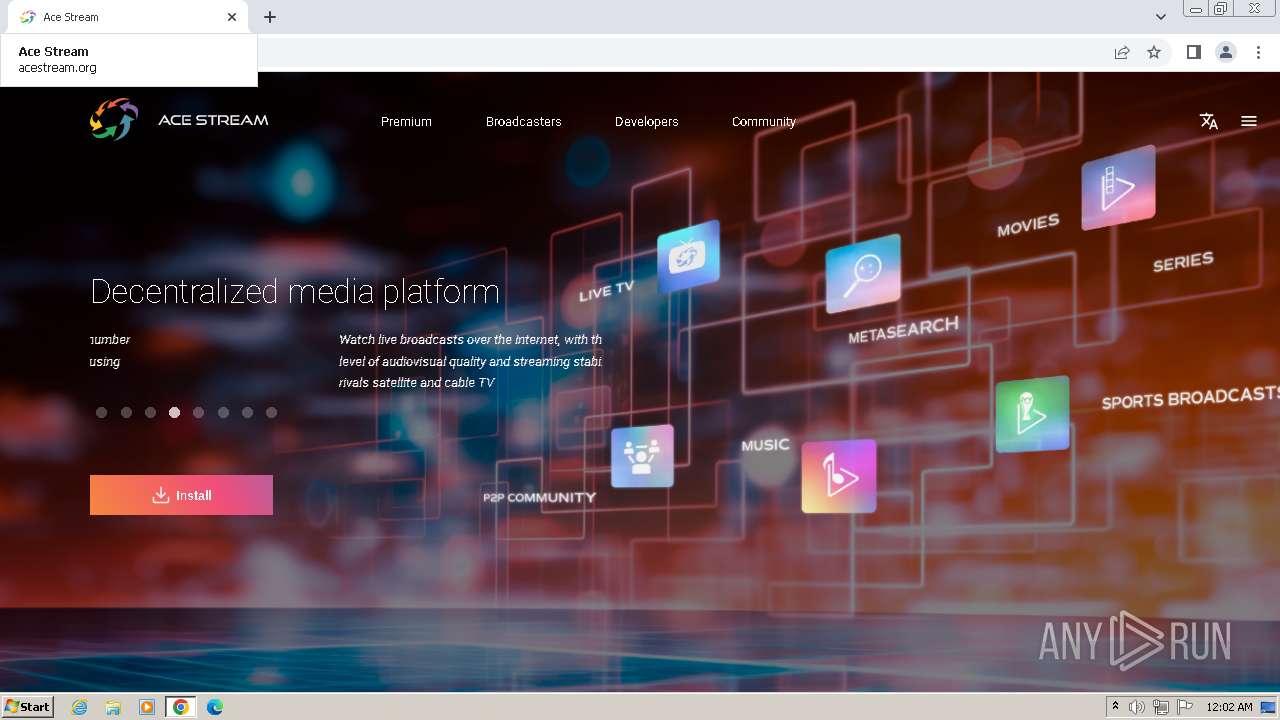This screenshot has height=720, width=1280.
Task: Click the MOVIES label
Action: coord(1028,225)
